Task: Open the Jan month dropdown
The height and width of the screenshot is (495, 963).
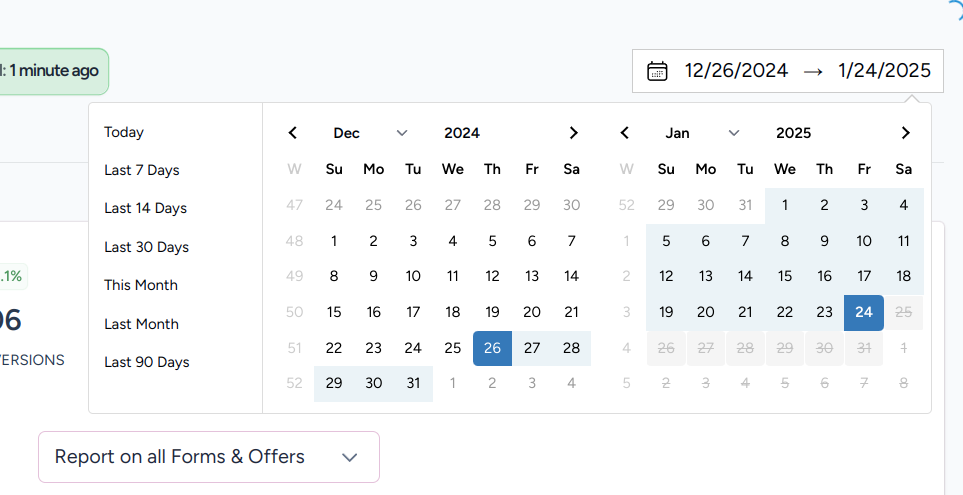Action: pyautogui.click(x=702, y=133)
